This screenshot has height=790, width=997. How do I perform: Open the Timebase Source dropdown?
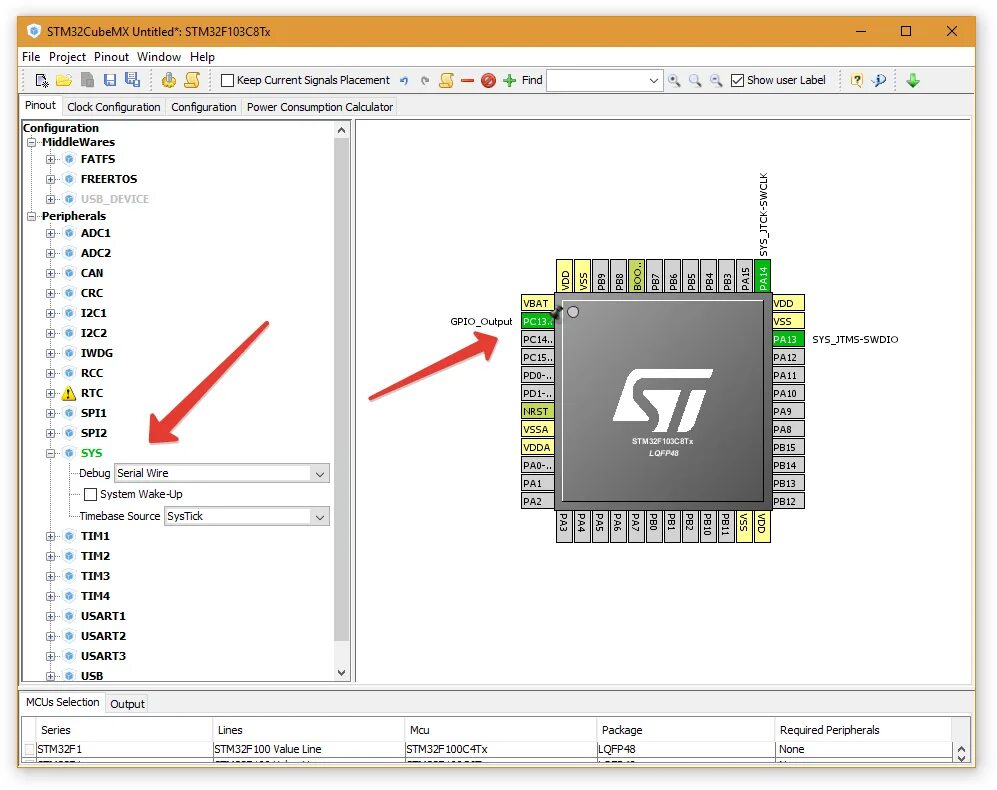pyautogui.click(x=320, y=517)
